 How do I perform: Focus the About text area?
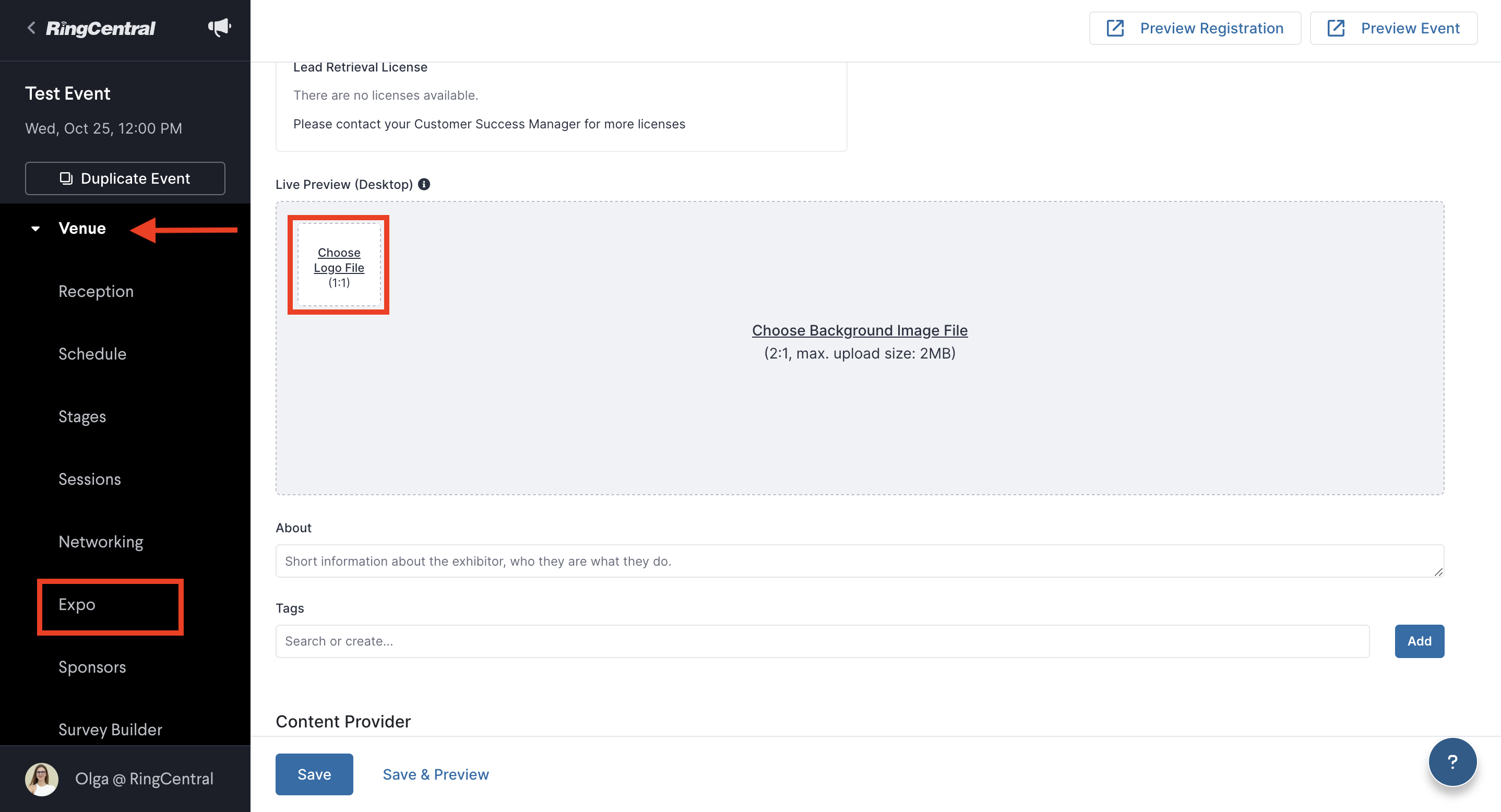point(860,561)
